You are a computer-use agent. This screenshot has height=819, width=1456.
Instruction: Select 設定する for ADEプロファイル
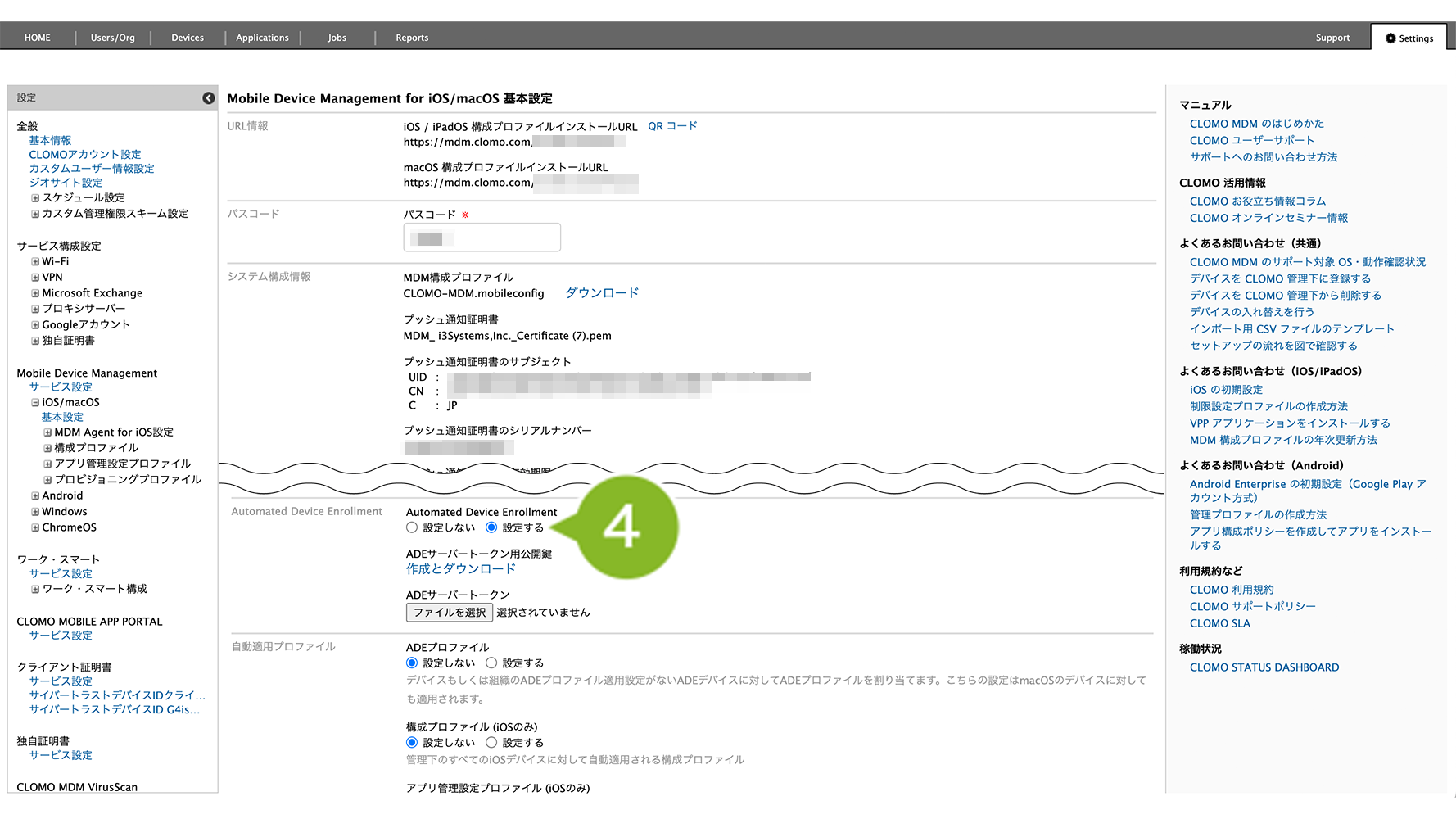[x=491, y=663]
